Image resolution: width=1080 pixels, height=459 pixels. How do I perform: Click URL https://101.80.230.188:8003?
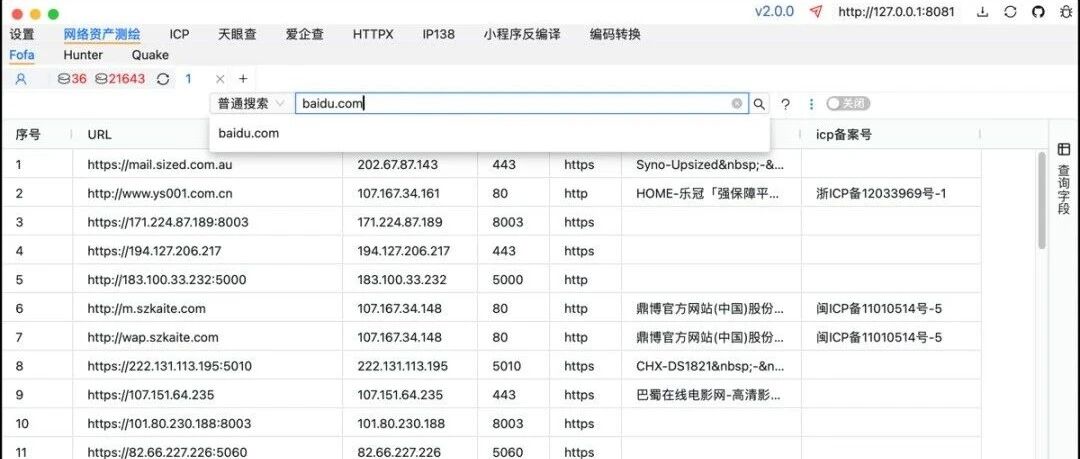coord(169,423)
